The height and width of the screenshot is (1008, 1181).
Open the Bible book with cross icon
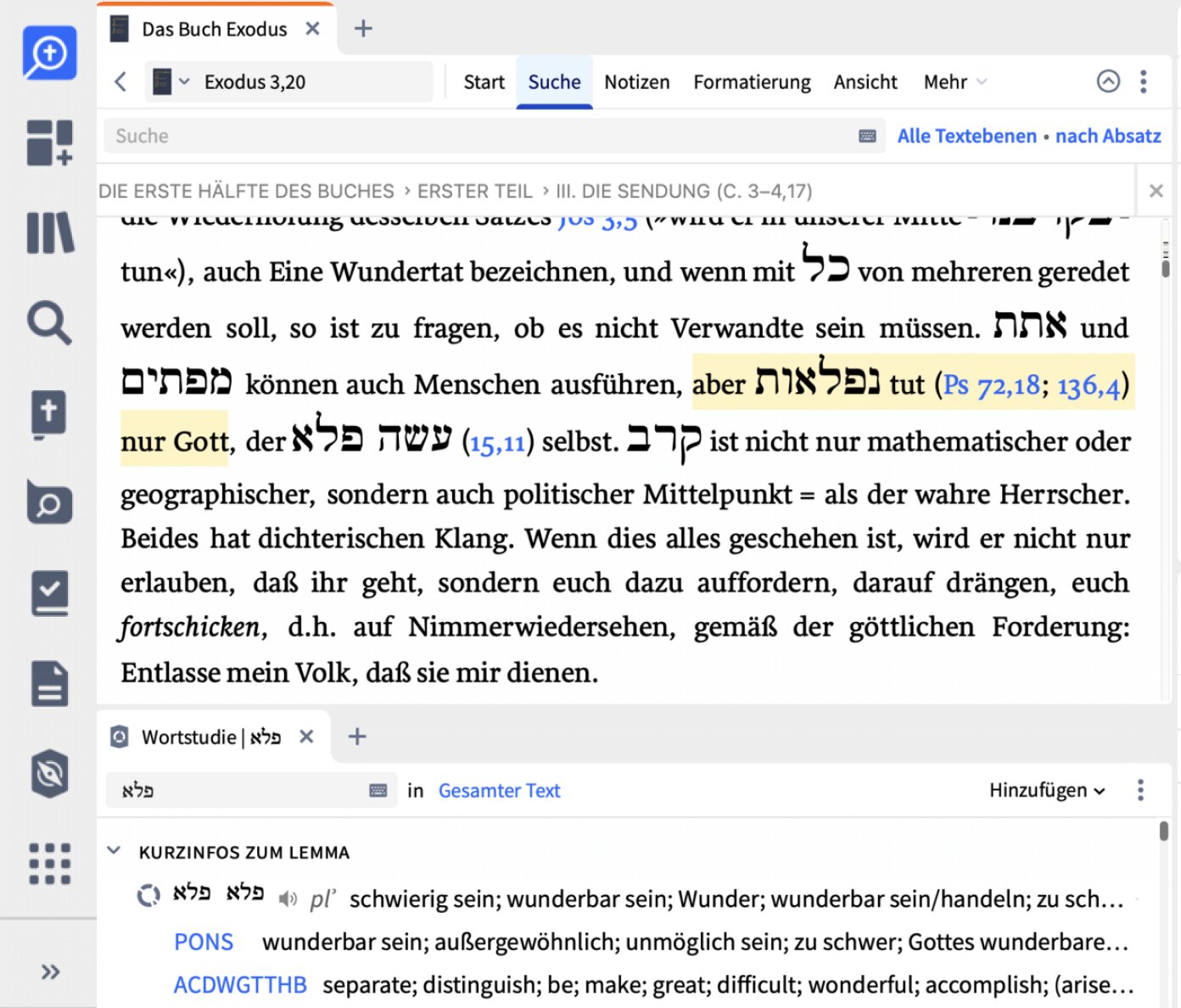(49, 414)
